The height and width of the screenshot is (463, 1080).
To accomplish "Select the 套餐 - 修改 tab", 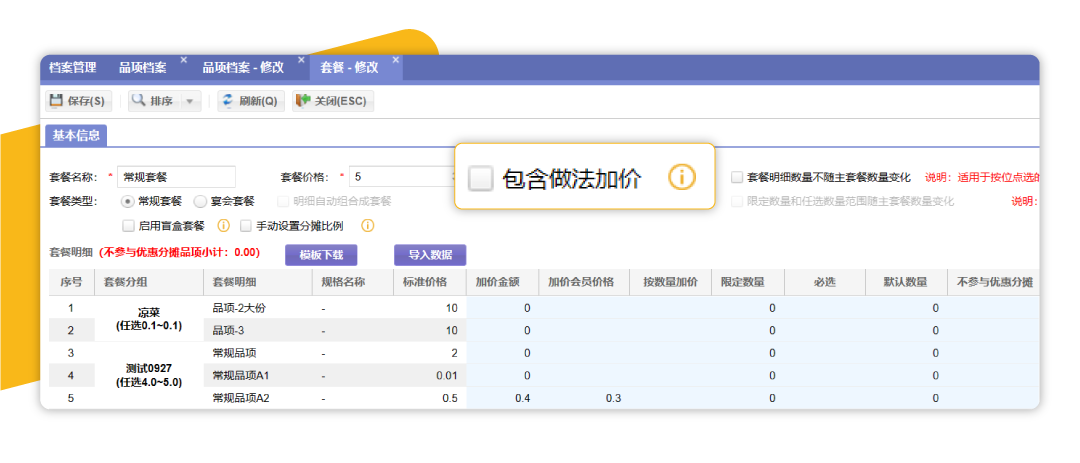I will click(349, 68).
